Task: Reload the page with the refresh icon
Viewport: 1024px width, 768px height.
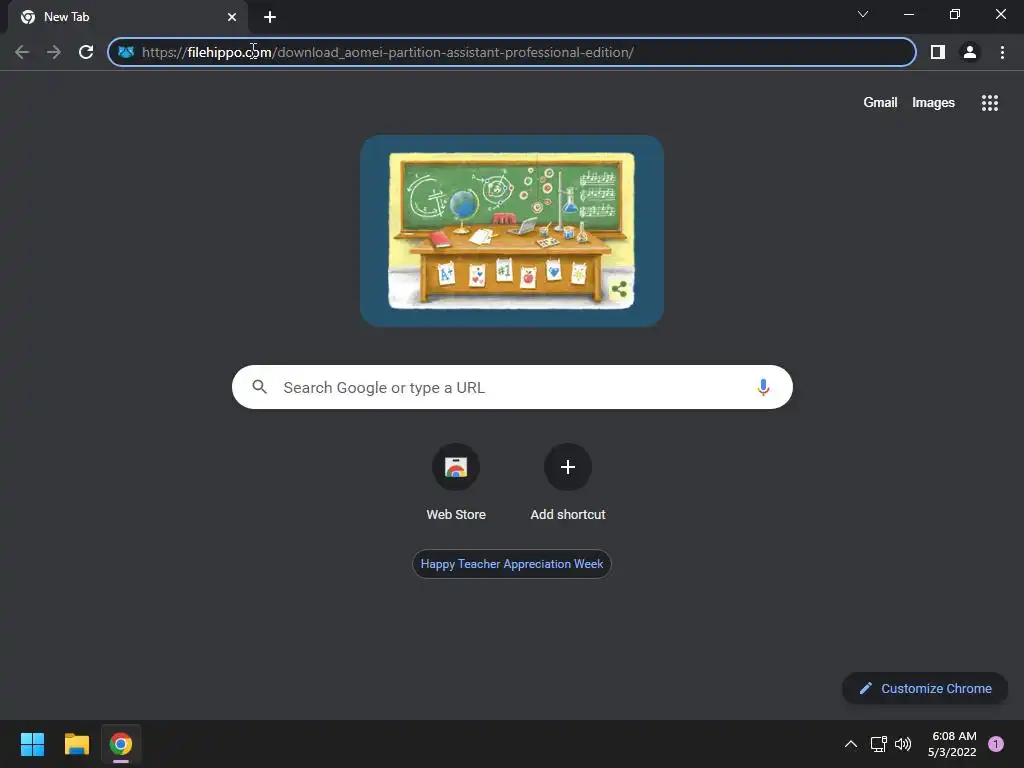Action: (x=86, y=52)
